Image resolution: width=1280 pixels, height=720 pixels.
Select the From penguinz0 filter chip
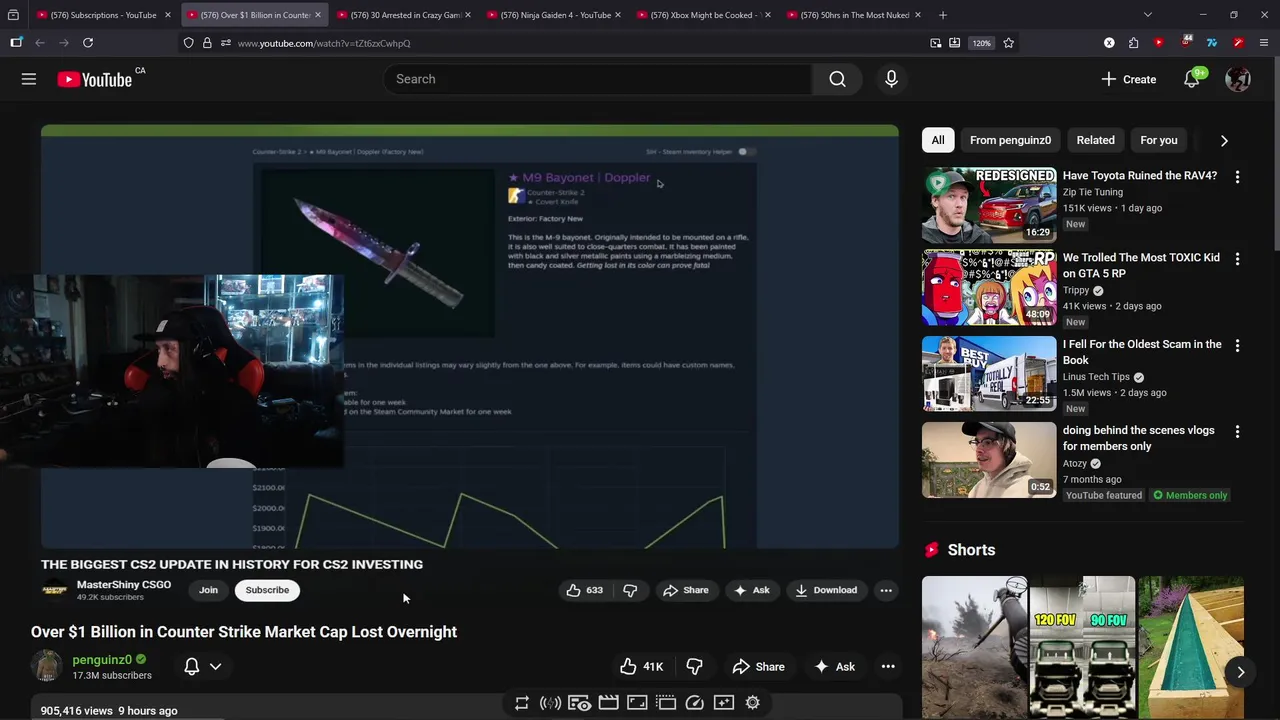(x=1010, y=140)
